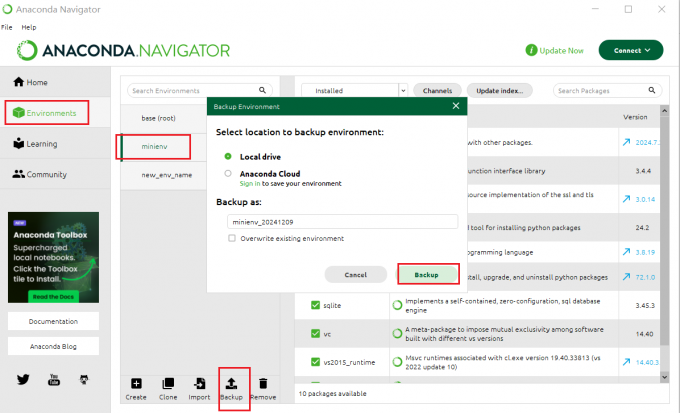Tick Overwrite existing environment checkbox
The height and width of the screenshot is (413, 680).
click(x=232, y=238)
